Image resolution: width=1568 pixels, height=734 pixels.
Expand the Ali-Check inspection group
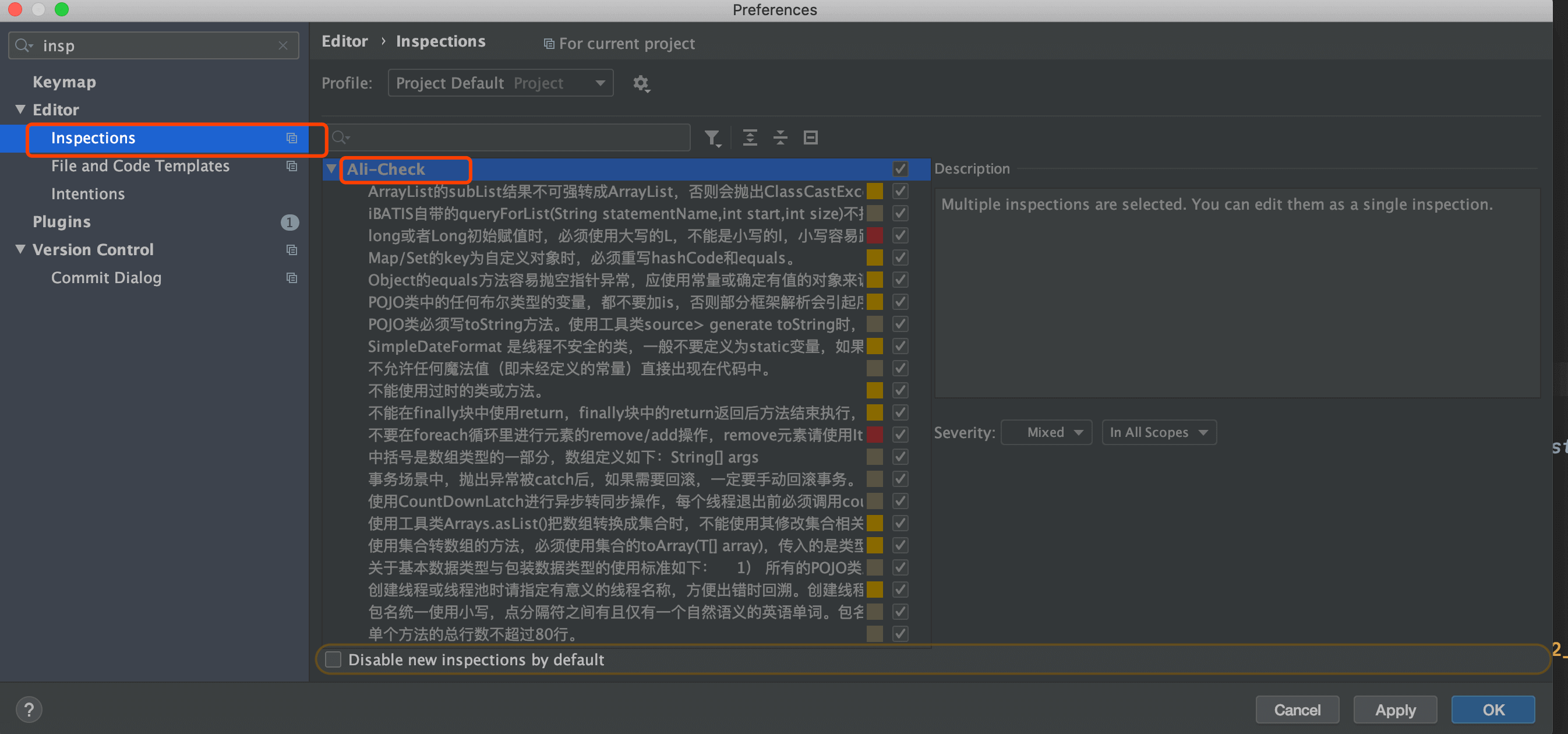tap(333, 169)
